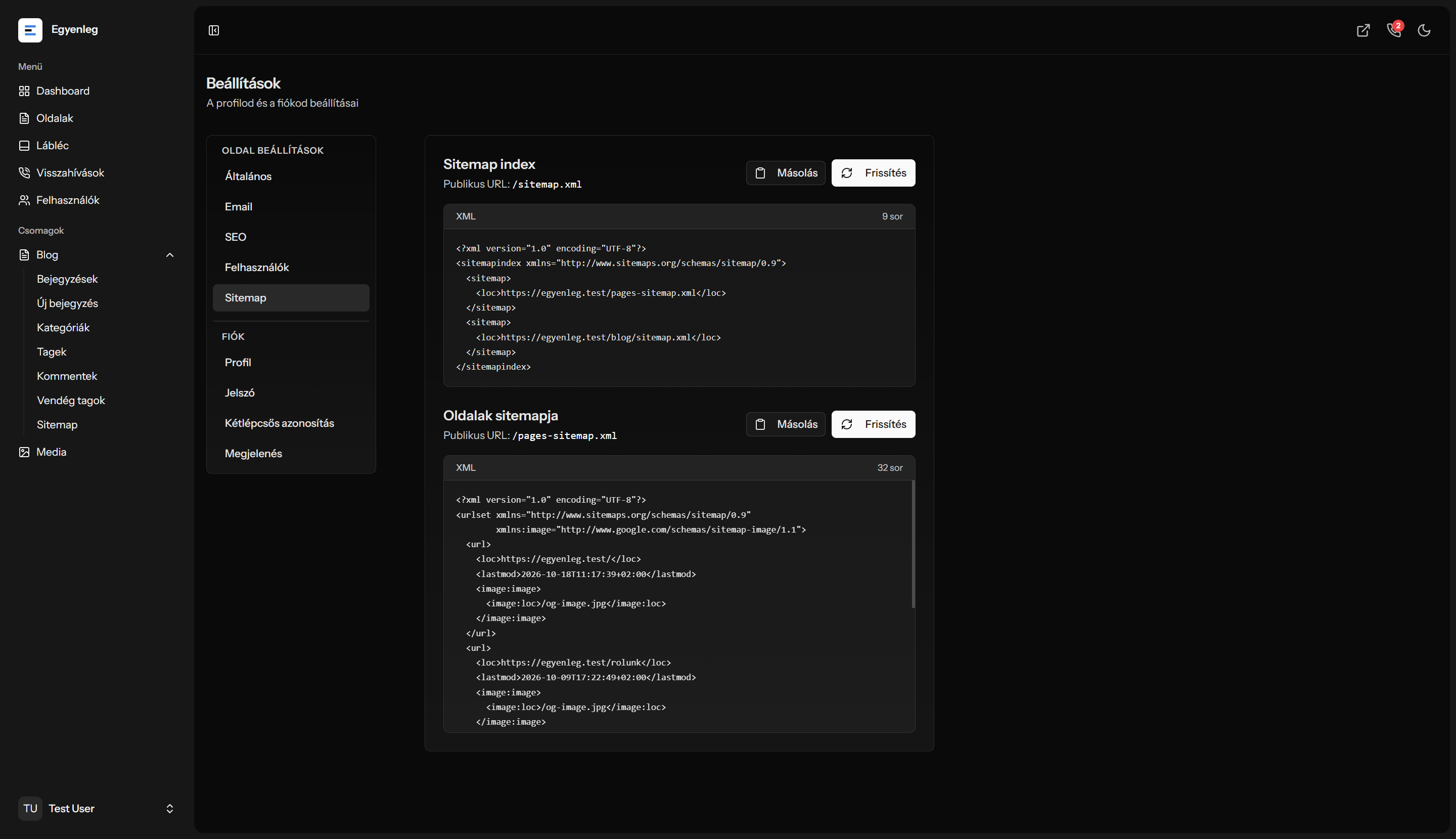The height and width of the screenshot is (839, 1456).
Task: Click the '9 sor' line count label
Action: [x=892, y=216]
